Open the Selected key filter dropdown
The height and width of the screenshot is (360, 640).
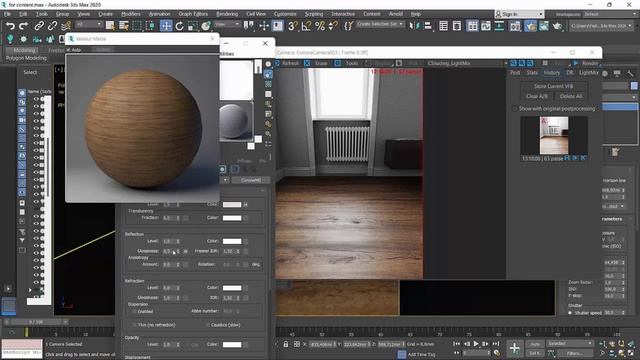570,343
